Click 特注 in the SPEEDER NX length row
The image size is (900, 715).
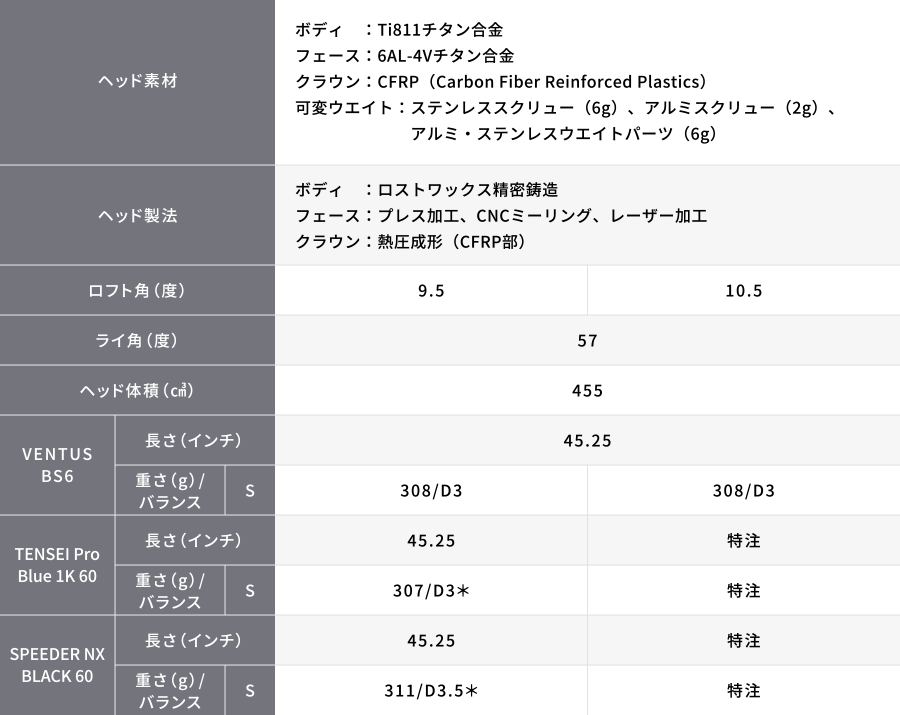[743, 641]
